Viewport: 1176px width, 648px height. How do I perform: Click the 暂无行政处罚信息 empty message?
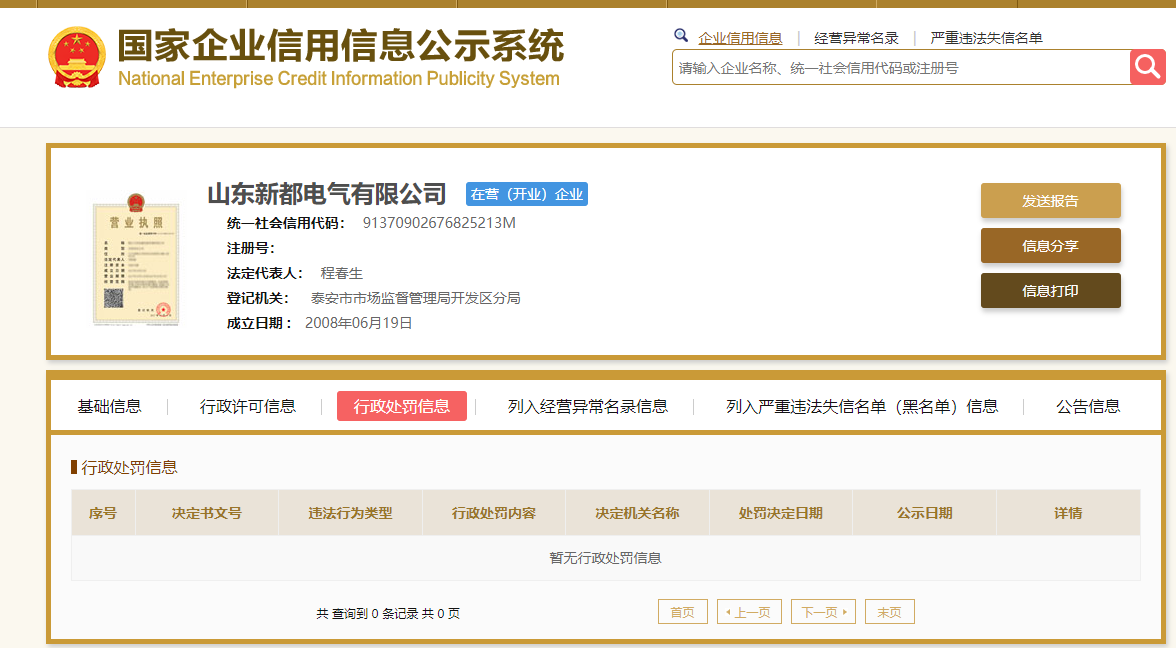click(x=605, y=558)
